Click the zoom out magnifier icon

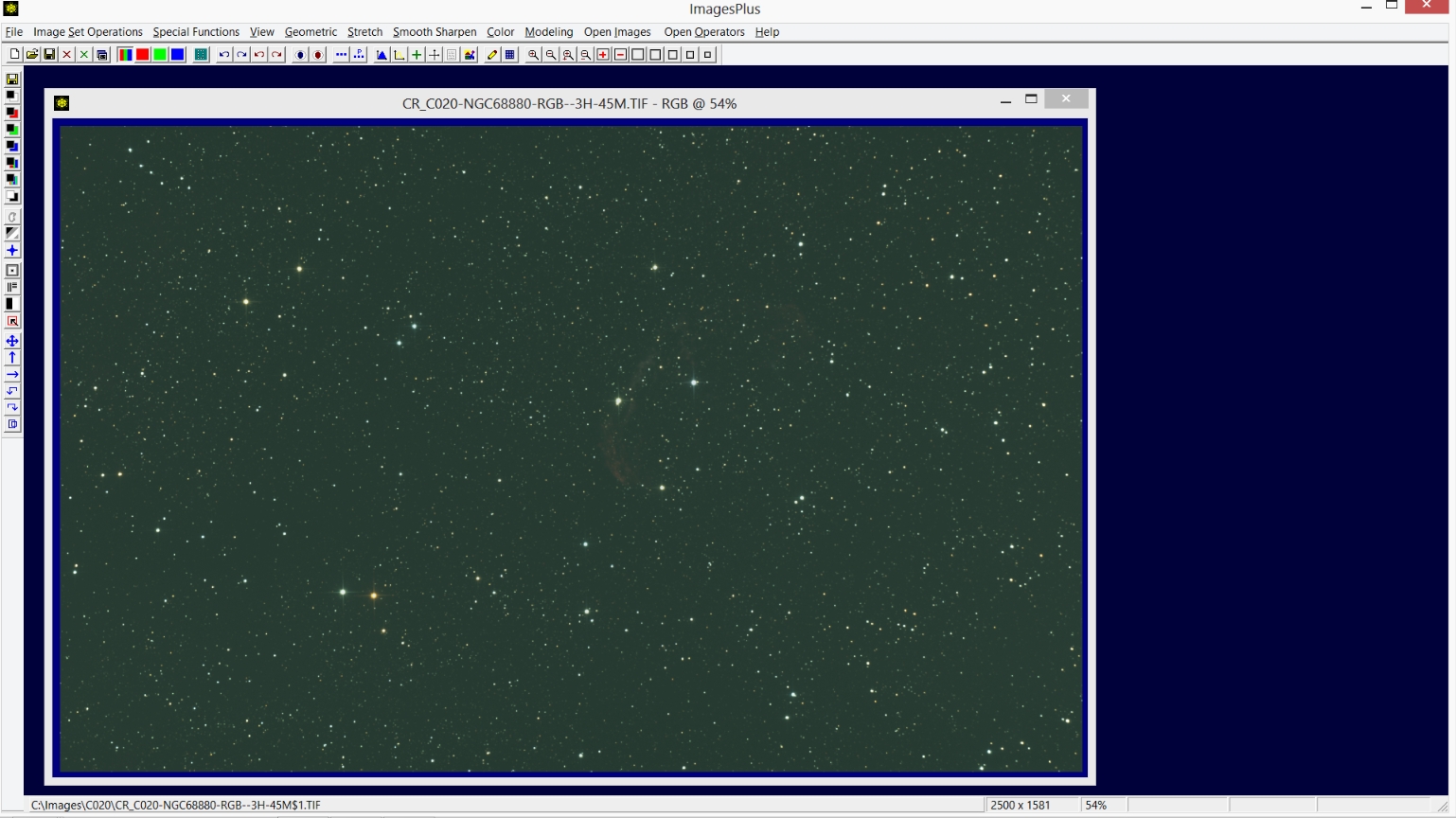[x=551, y=55]
